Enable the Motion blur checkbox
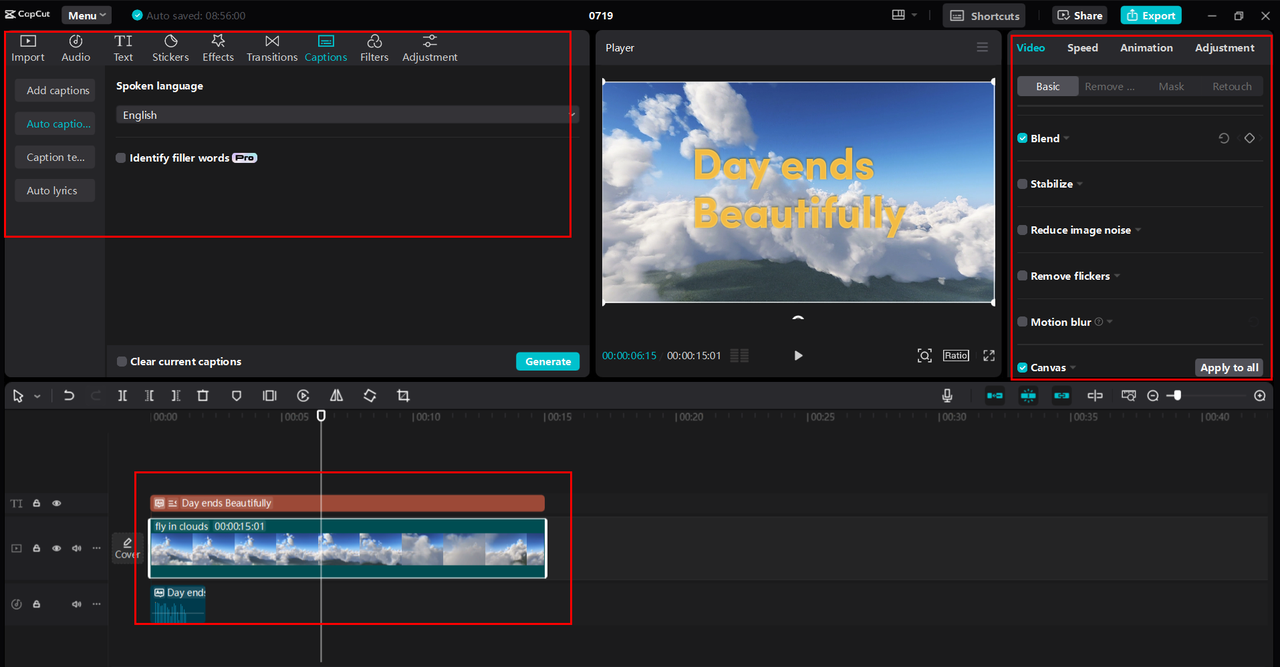This screenshot has height=667, width=1280. point(1022,322)
